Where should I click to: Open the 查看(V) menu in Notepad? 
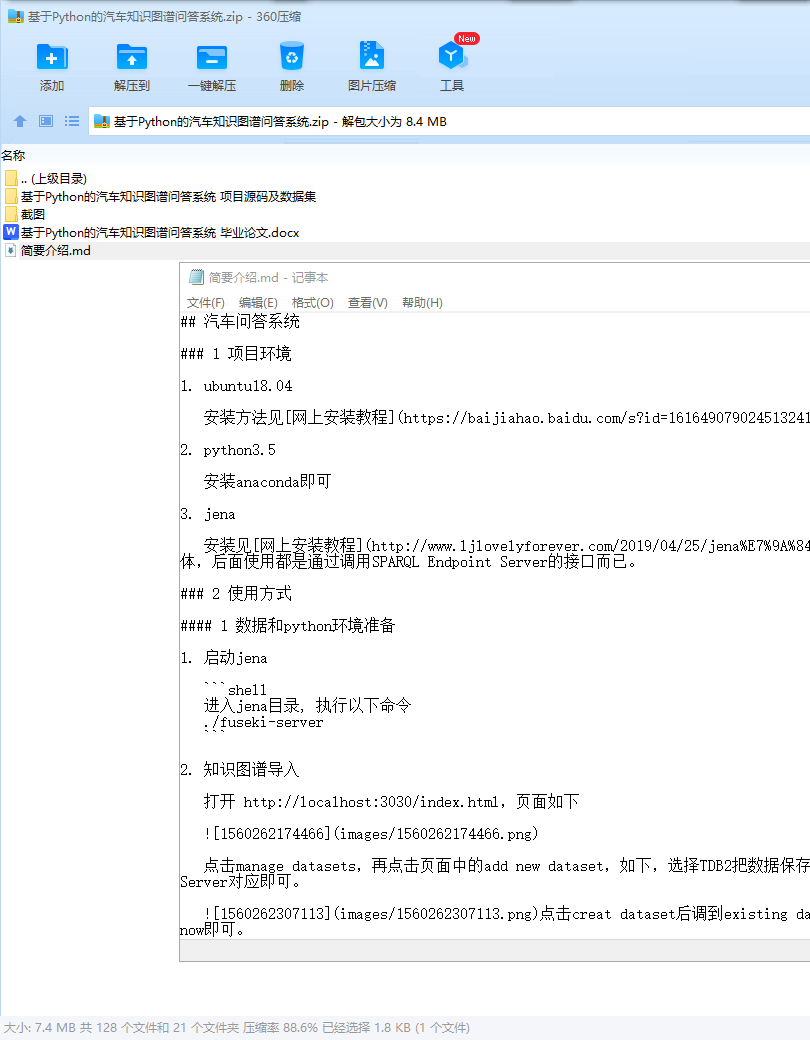(x=368, y=302)
